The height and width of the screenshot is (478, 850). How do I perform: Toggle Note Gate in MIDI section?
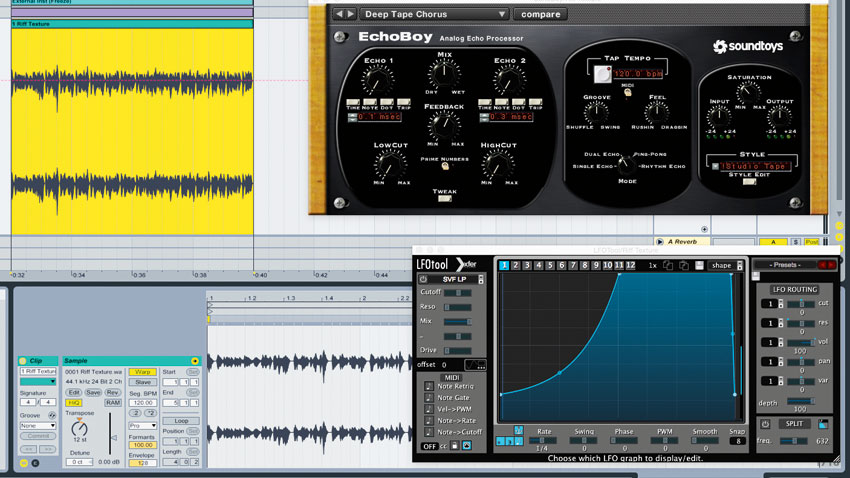(x=429, y=398)
